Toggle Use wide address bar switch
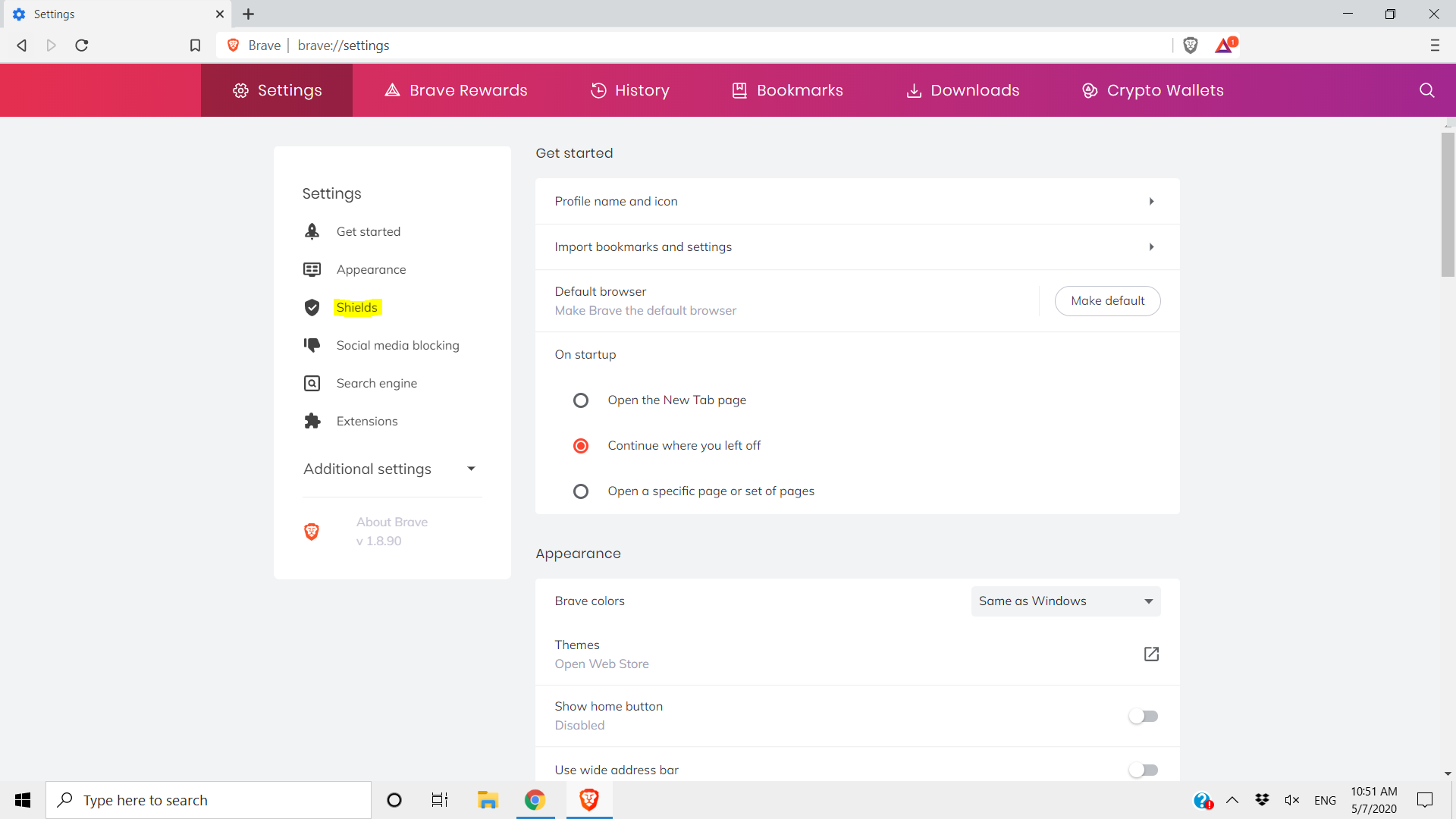Screen dimensions: 1456x819 (x=1143, y=770)
